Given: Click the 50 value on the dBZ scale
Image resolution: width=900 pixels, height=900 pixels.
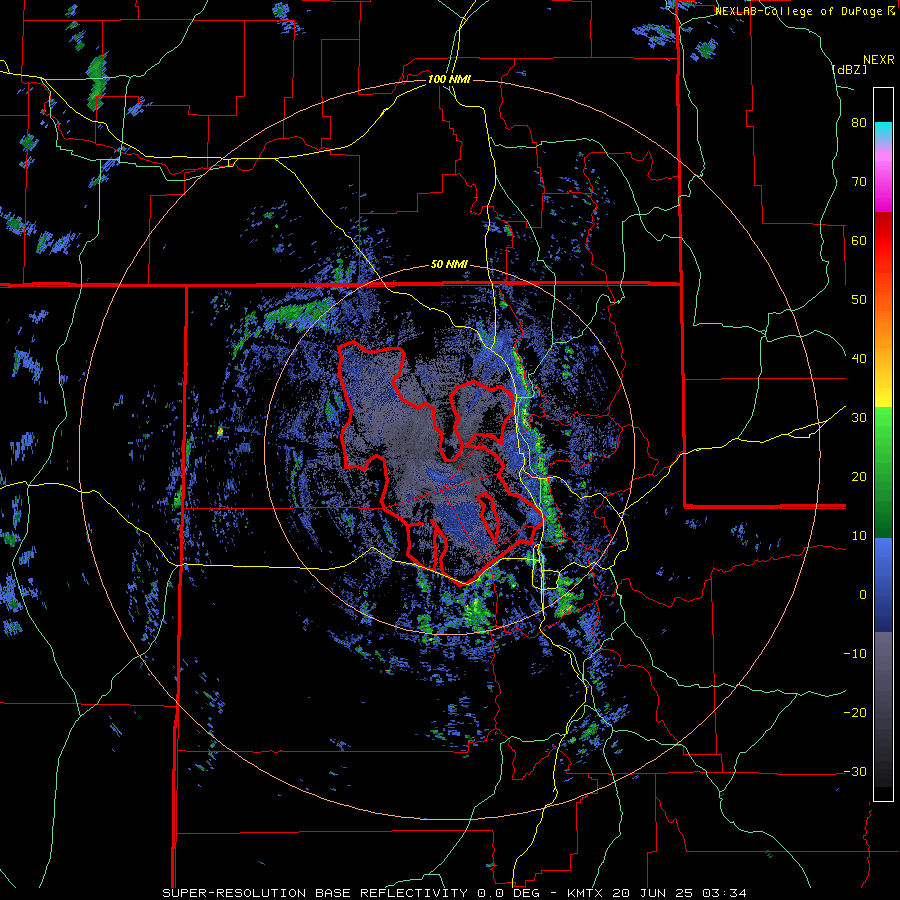Looking at the screenshot, I should (859, 300).
